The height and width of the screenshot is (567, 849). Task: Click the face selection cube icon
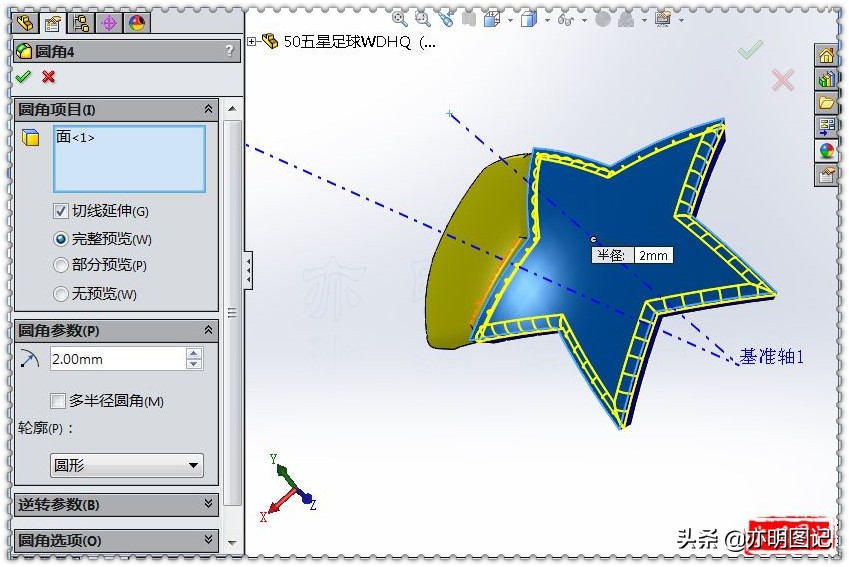31,138
